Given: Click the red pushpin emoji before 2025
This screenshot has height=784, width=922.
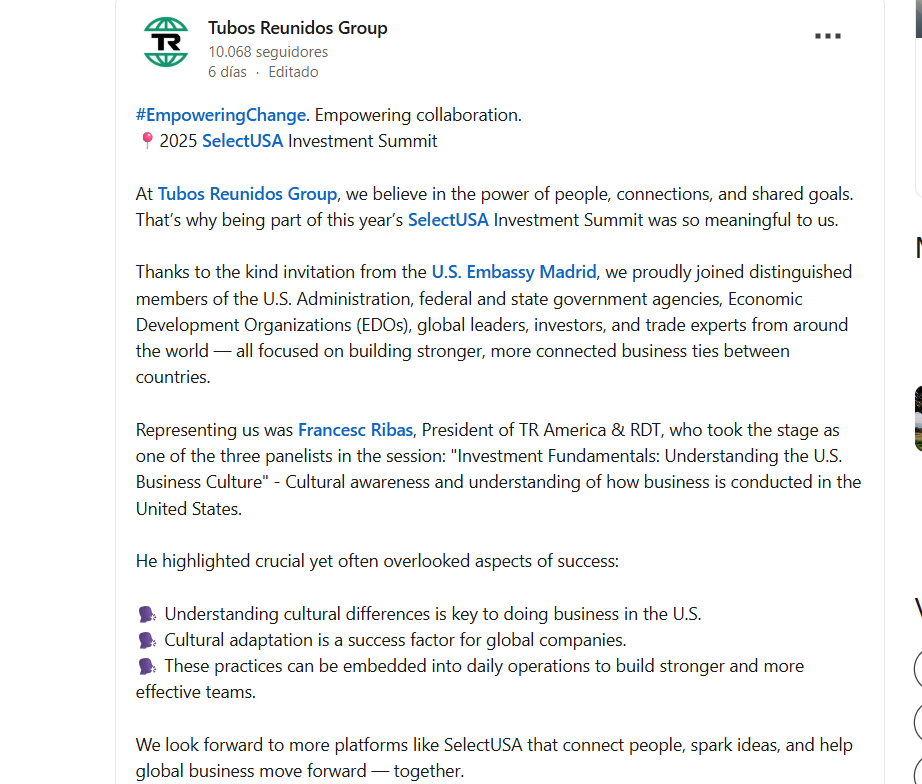Looking at the screenshot, I should coord(147,141).
